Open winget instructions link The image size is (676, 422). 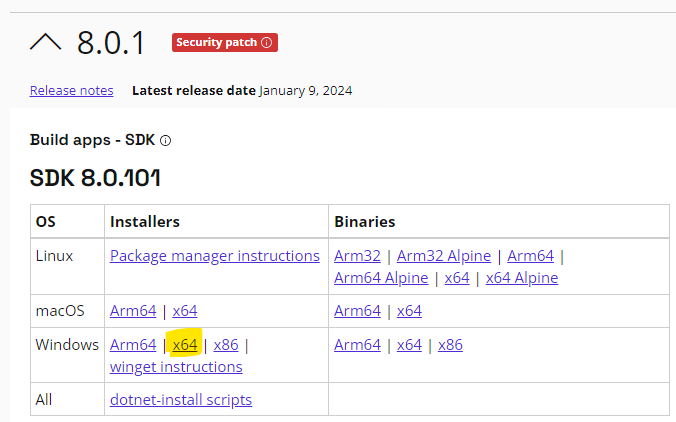[x=176, y=367]
